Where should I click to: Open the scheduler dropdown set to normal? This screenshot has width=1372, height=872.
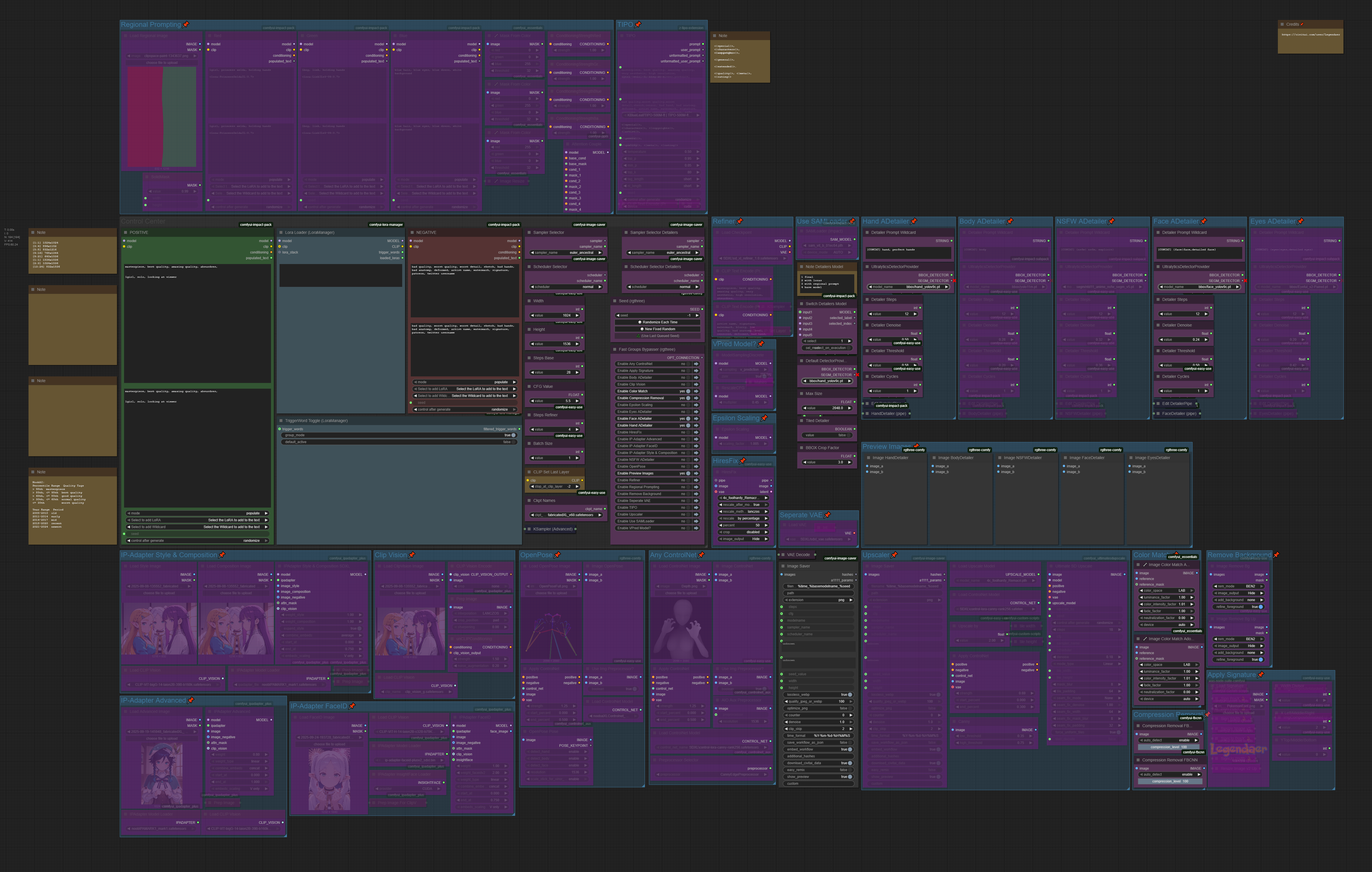pyautogui.click(x=564, y=287)
